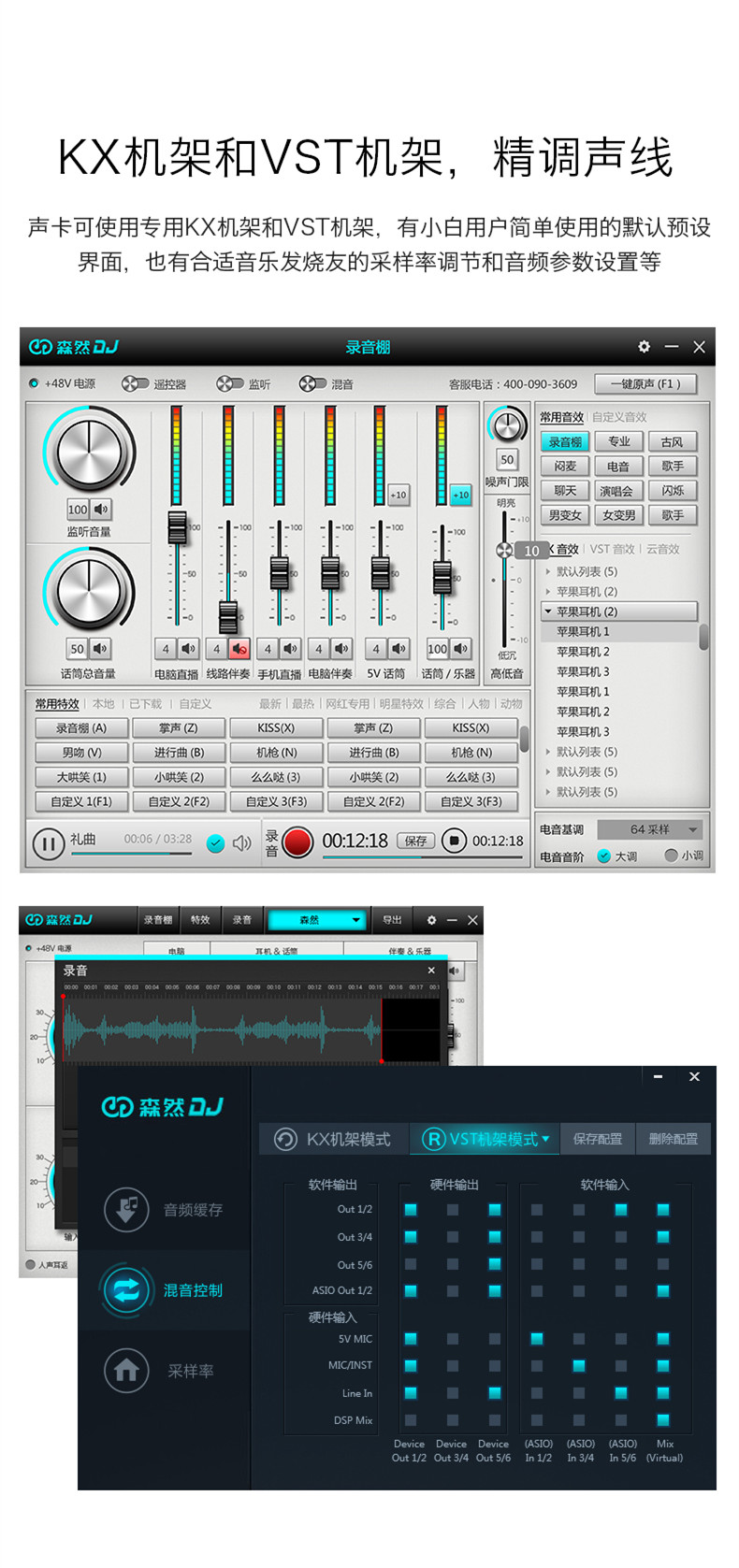Image resolution: width=739 pixels, height=1568 pixels.
Task: Click 导出 in second window toolbar
Action: click(x=392, y=920)
